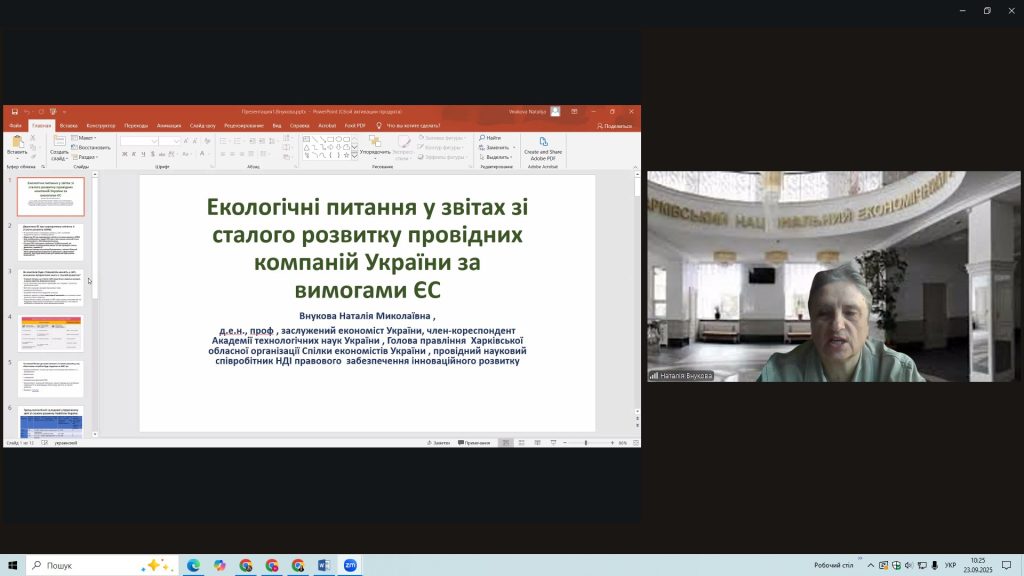Viewport: 1024px width, 576px height.
Task: Open the Insert (Вставка) ribbon tab
Action: pyautogui.click(x=68, y=125)
